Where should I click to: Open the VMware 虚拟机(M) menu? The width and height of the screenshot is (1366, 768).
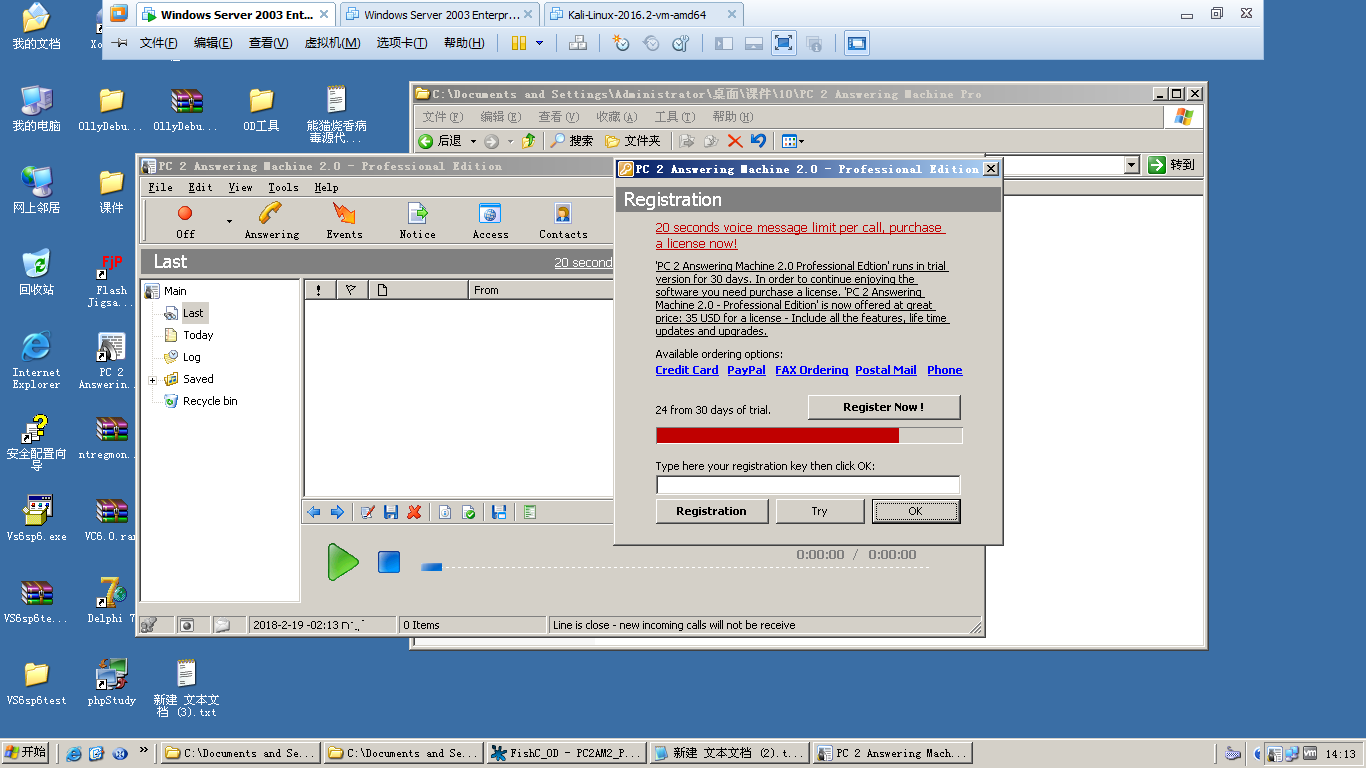coord(332,43)
